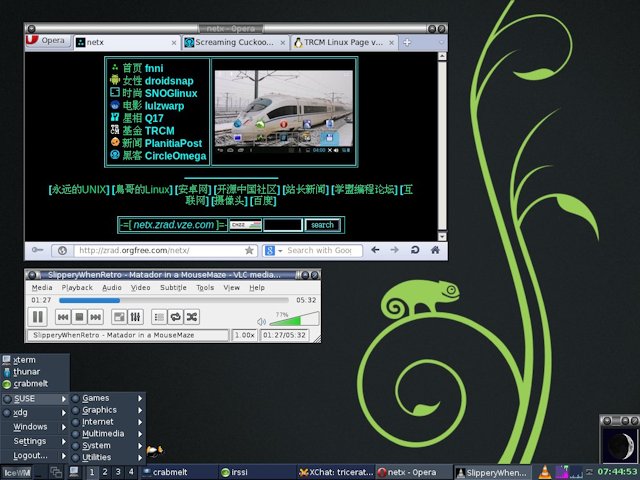Reload the page in Opera
640x480 pixels.
coord(415,250)
